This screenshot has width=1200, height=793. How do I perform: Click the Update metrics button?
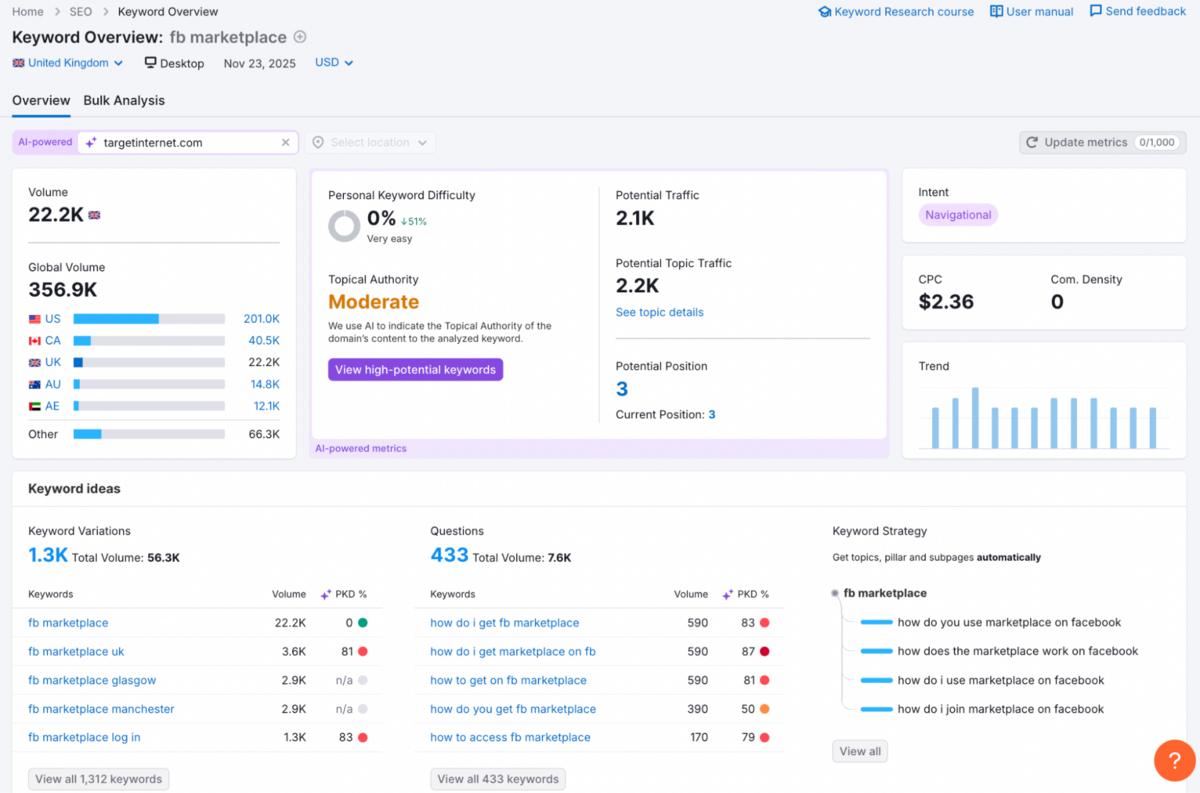(x=1103, y=143)
